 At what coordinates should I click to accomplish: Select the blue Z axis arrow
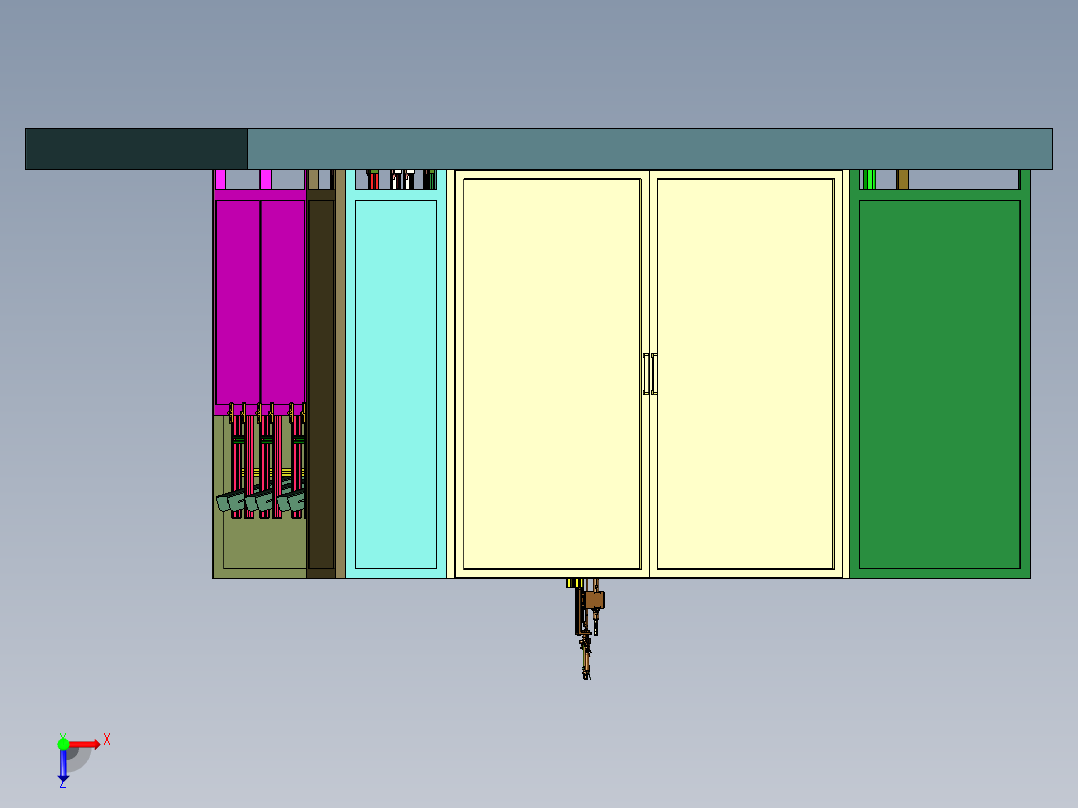coord(63,766)
